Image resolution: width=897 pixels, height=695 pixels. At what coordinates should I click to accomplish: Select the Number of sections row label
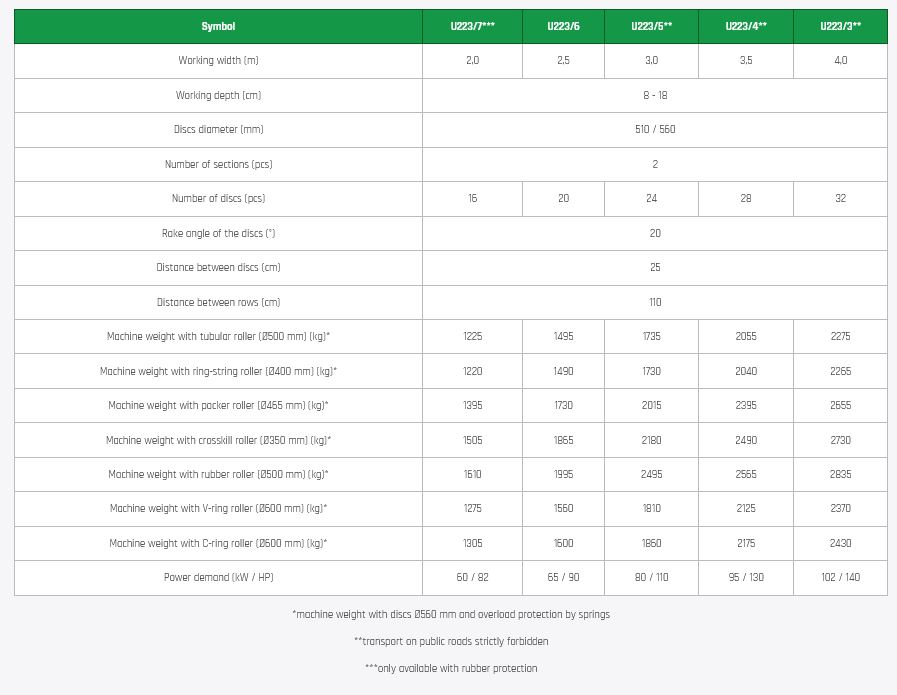[x=218, y=164]
